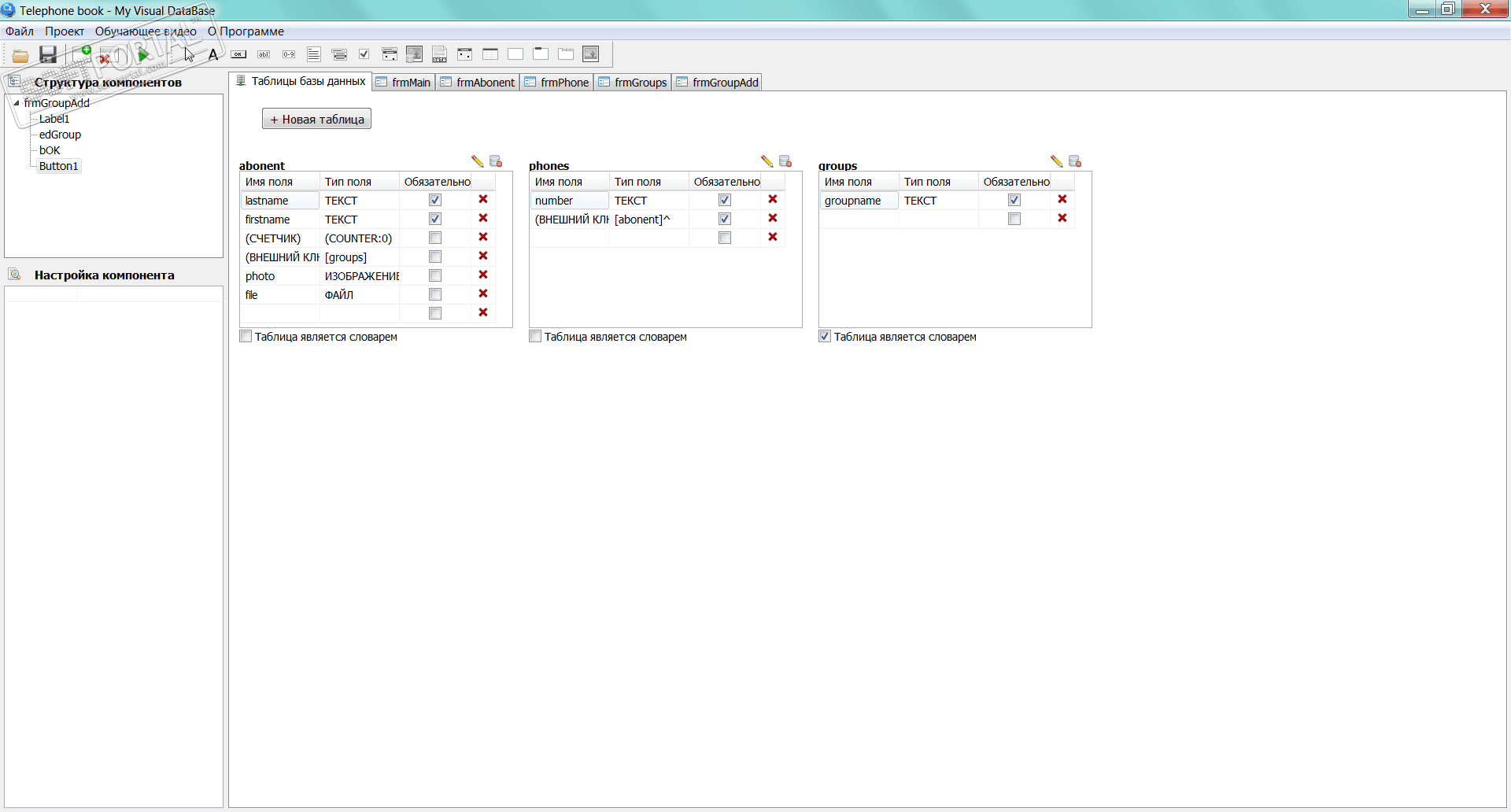1511x812 pixels.
Task: Click the delete table icon for phones
Action: click(x=785, y=161)
